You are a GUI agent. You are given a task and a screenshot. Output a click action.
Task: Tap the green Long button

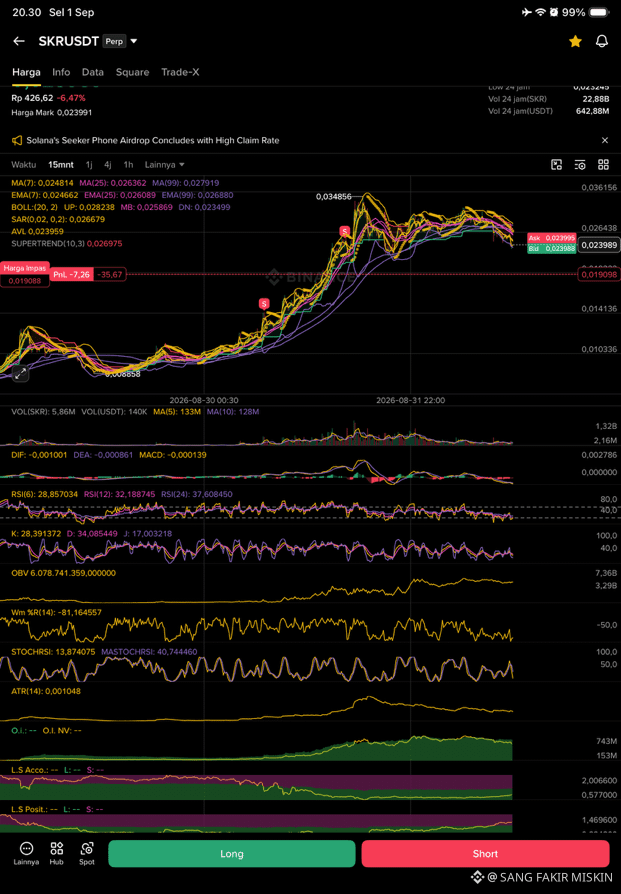232,854
